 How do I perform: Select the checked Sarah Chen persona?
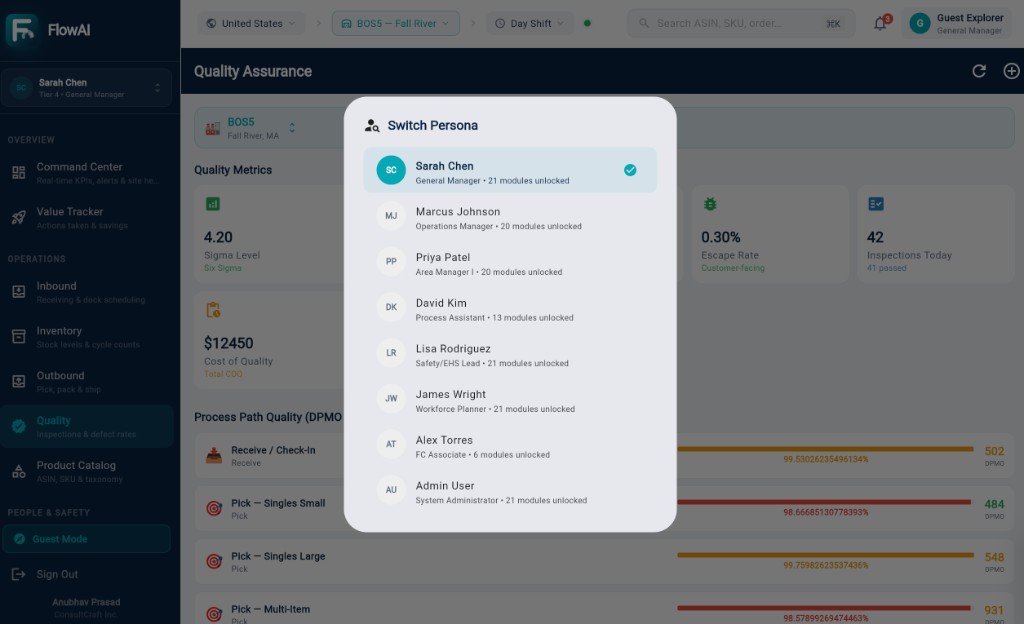[x=510, y=170]
